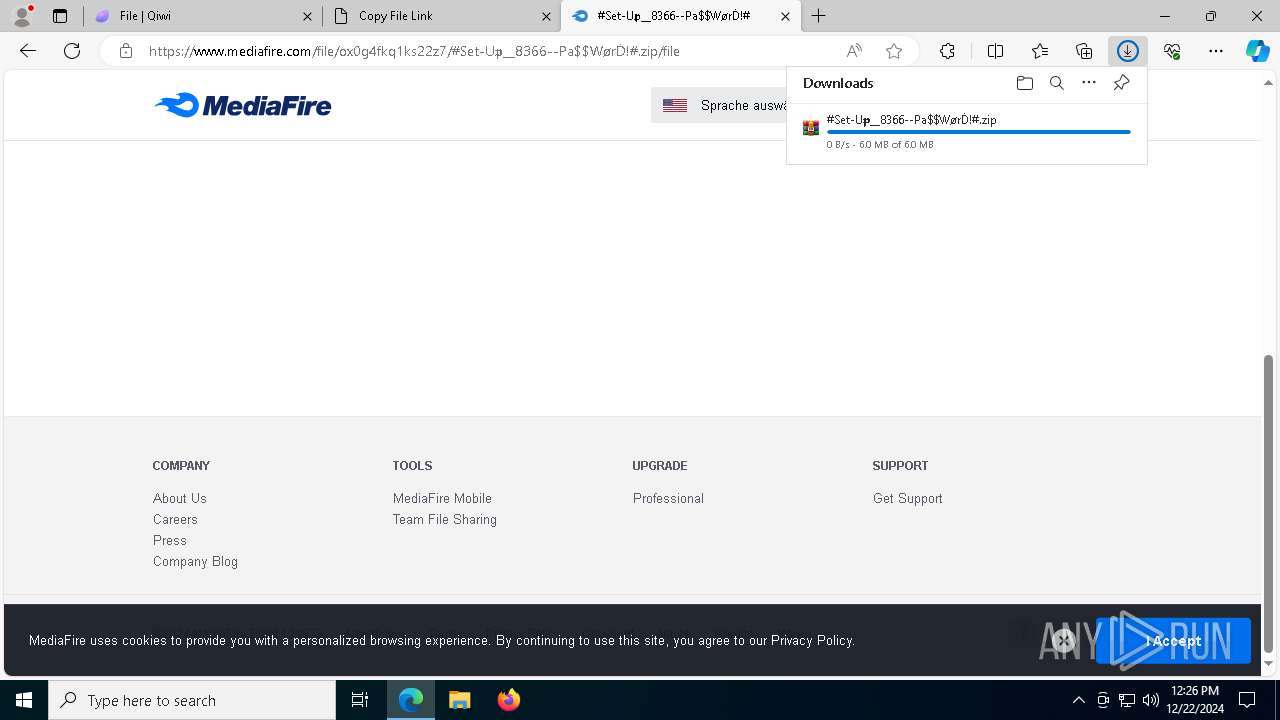Close the File | Qiwi tab
The height and width of the screenshot is (720, 1280).
[x=307, y=16]
